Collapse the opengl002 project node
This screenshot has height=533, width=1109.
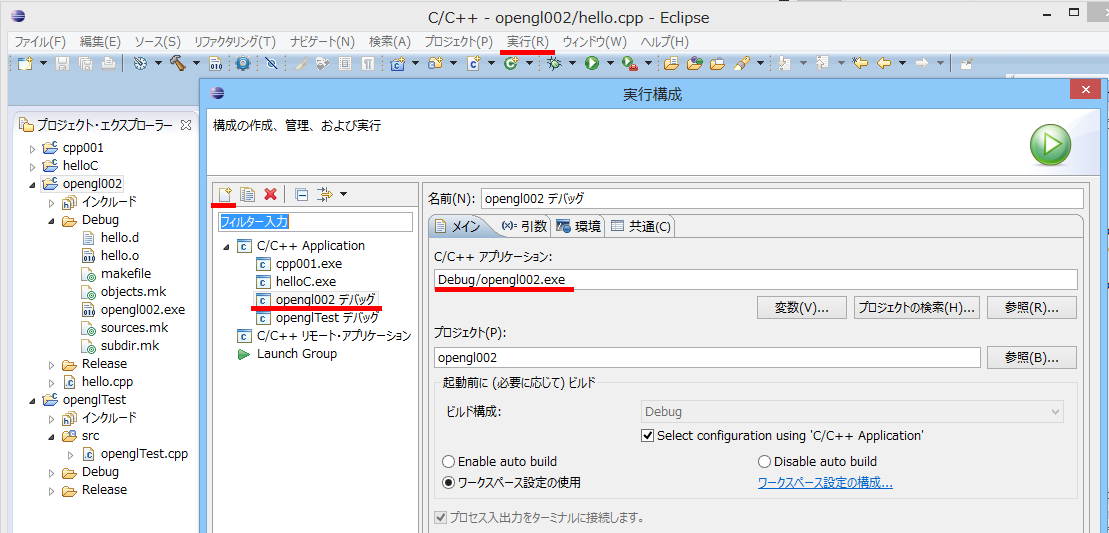pos(31,184)
